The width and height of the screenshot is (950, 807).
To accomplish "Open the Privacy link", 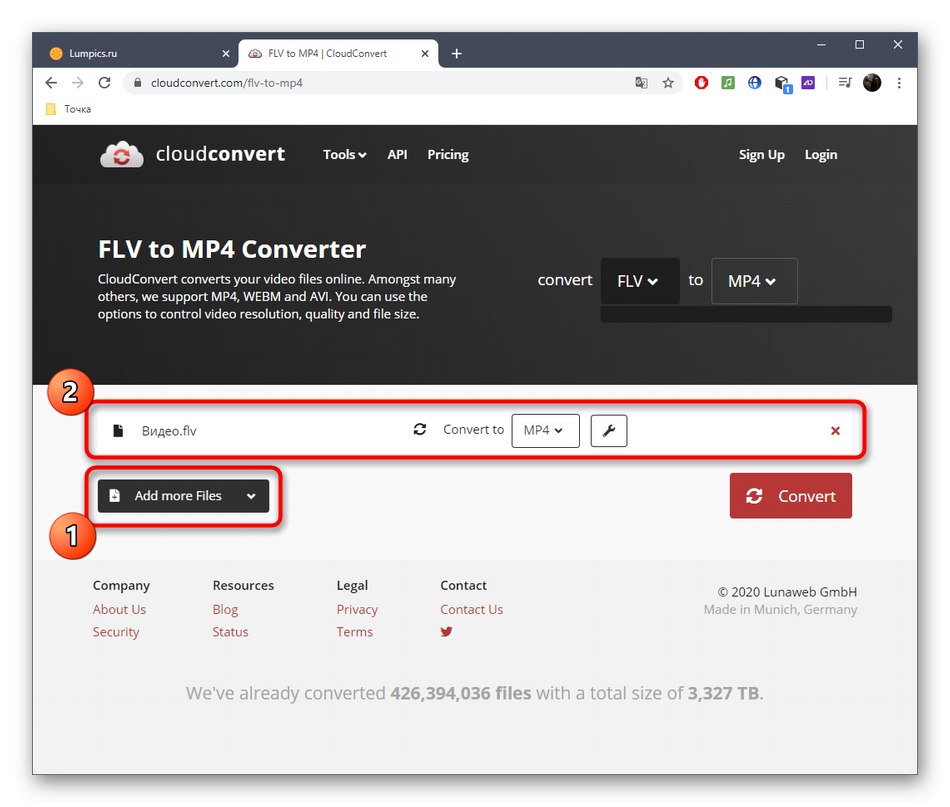I will coord(357,609).
